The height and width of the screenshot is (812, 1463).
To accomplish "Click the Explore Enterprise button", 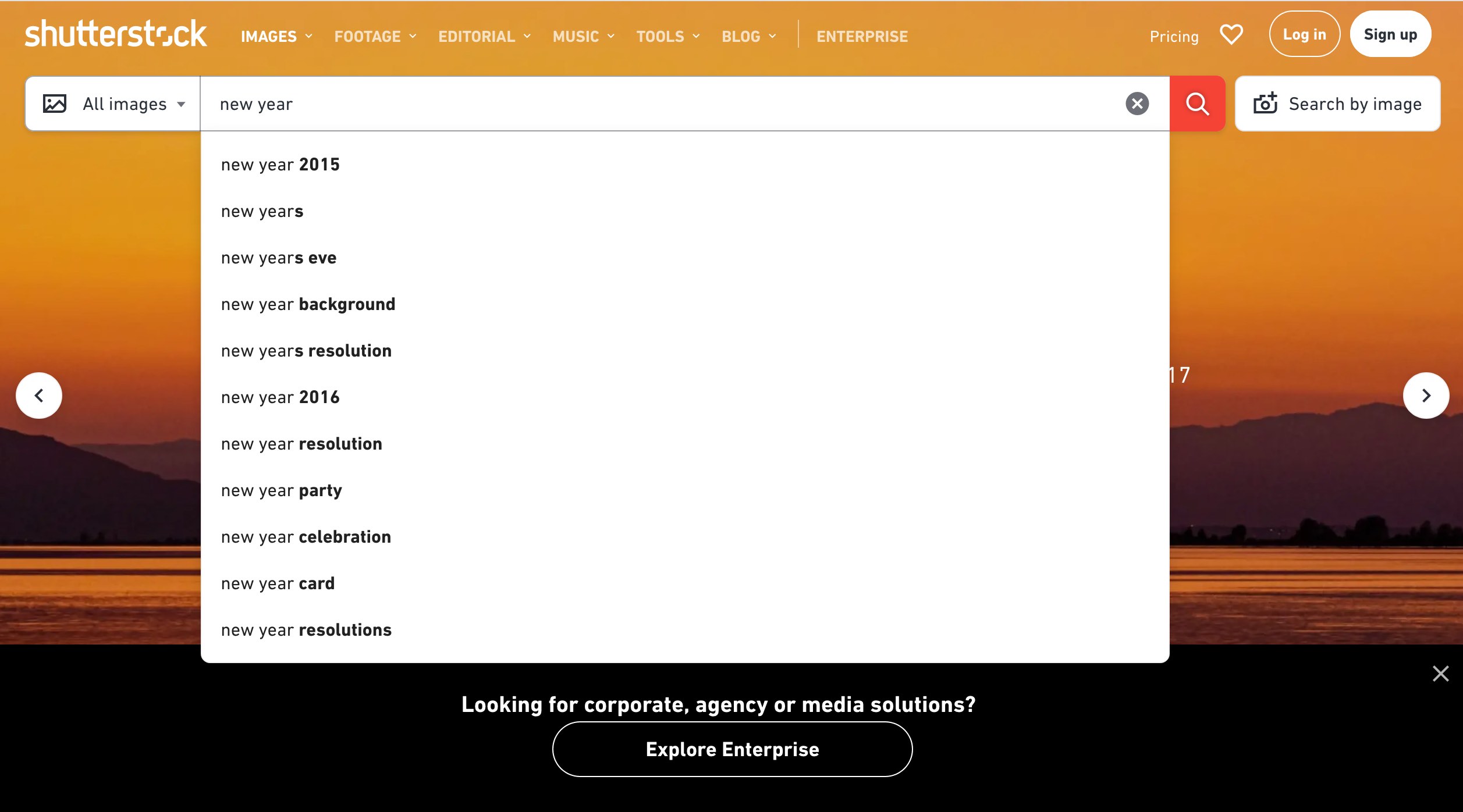I will pyautogui.click(x=732, y=749).
